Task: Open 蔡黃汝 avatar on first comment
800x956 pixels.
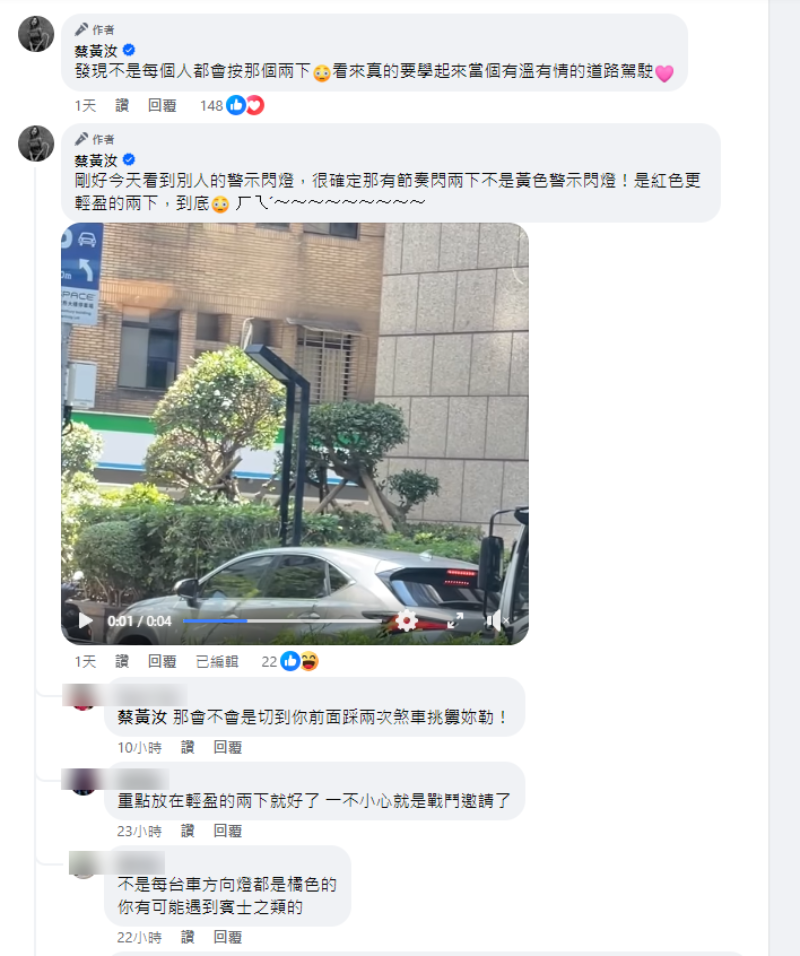Action: pos(36,34)
